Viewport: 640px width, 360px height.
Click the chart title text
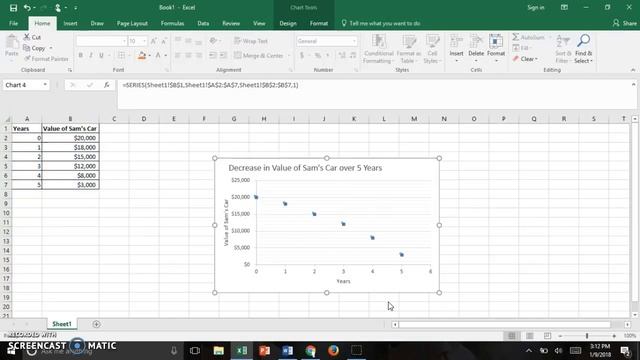pos(305,168)
